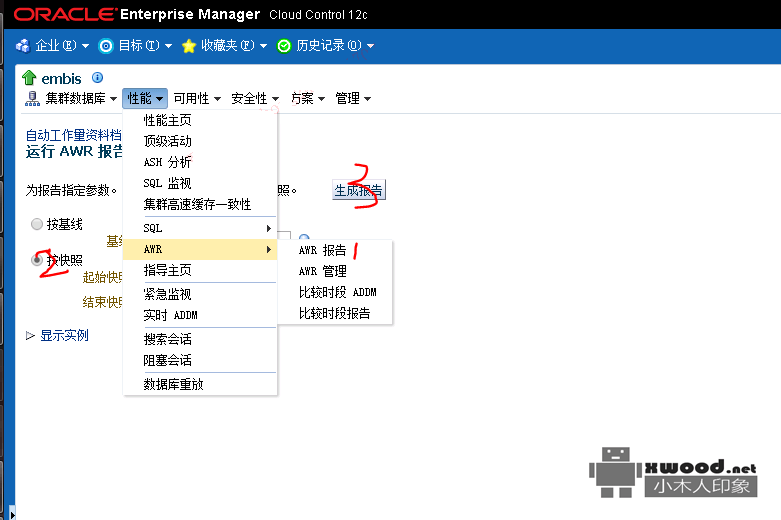This screenshot has width=781, height=520.
Task: Click the 显示实例 link
Action: coord(64,336)
